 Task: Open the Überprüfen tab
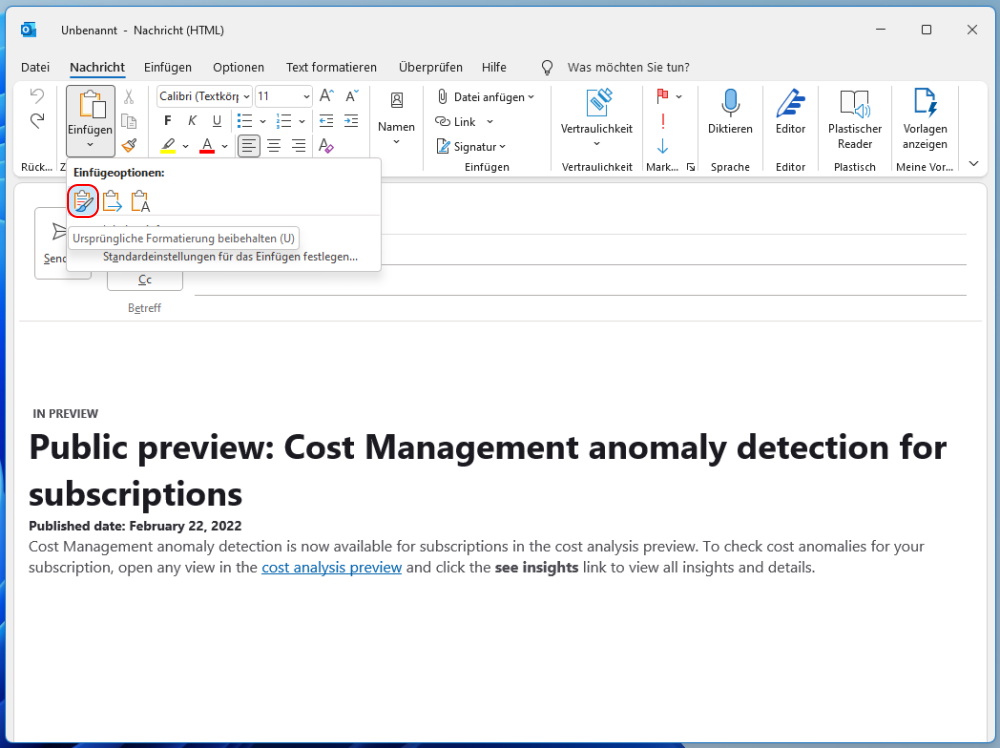[x=430, y=67]
